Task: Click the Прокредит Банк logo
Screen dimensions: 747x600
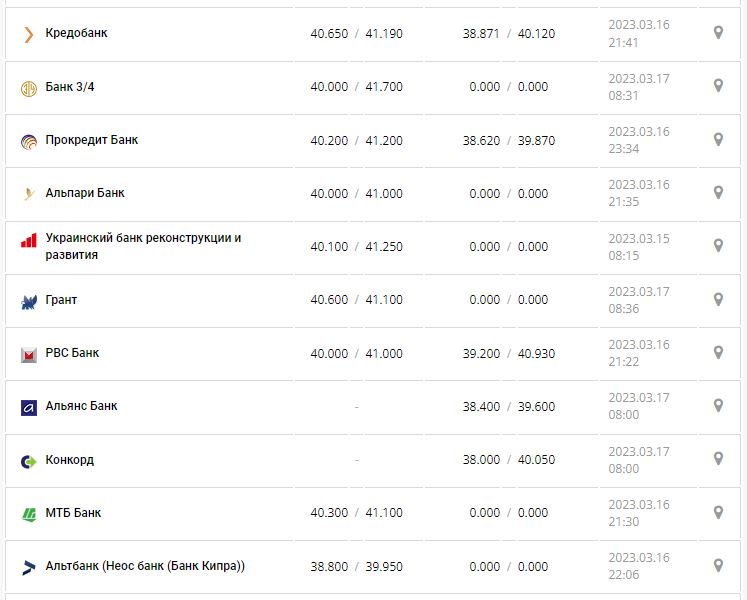Action: [28, 141]
